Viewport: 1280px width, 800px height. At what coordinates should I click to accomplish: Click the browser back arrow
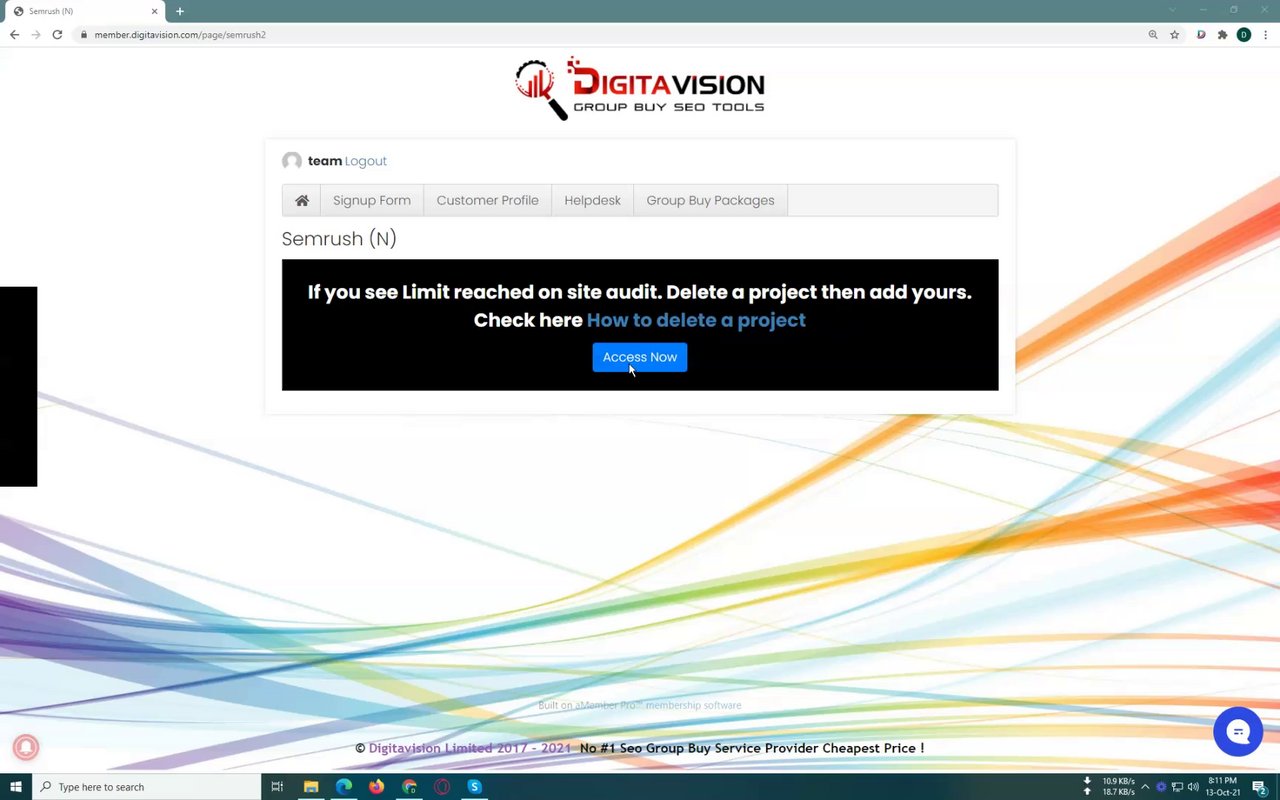pyautogui.click(x=14, y=34)
